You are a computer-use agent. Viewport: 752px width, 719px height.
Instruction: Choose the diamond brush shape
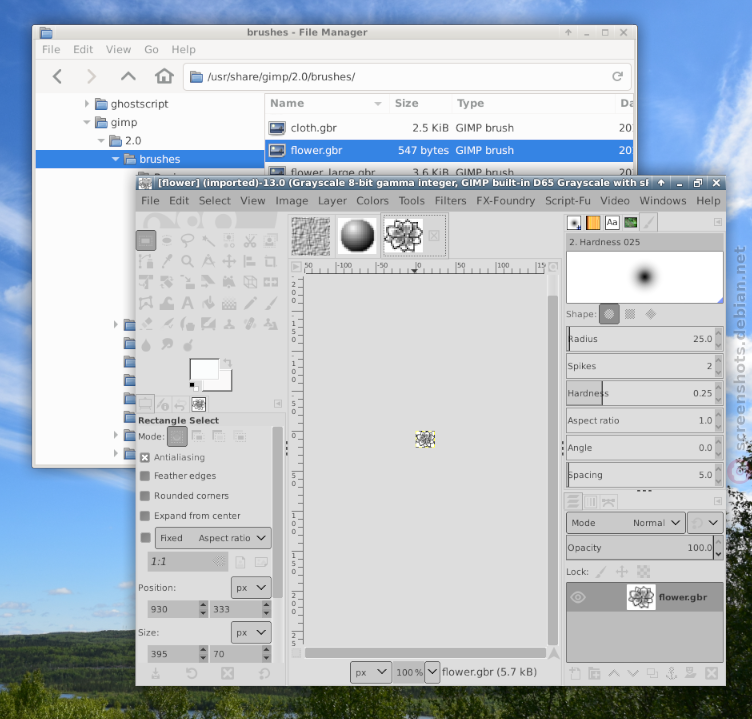651,314
